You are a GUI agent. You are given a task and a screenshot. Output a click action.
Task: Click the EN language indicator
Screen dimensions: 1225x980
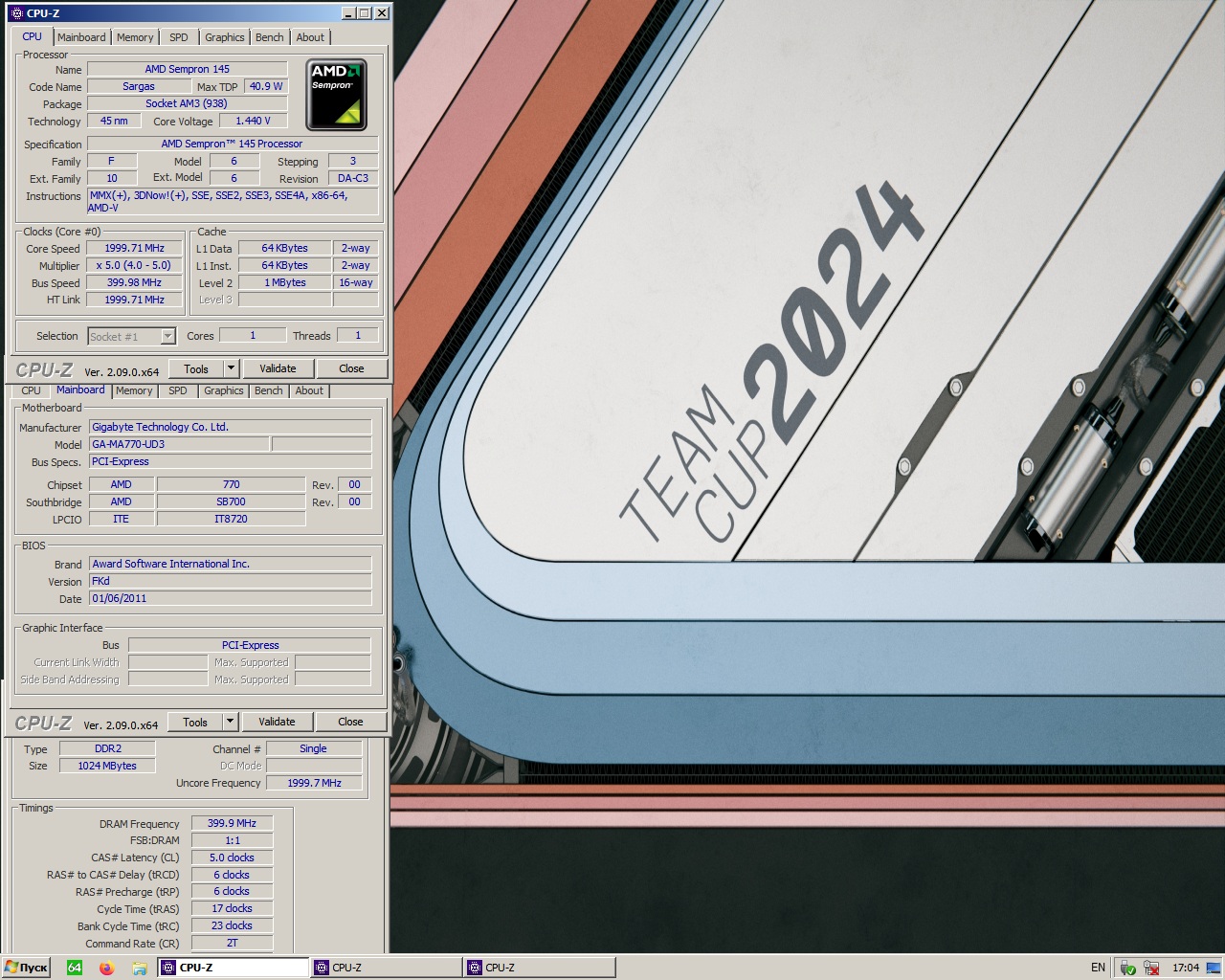coord(1098,968)
